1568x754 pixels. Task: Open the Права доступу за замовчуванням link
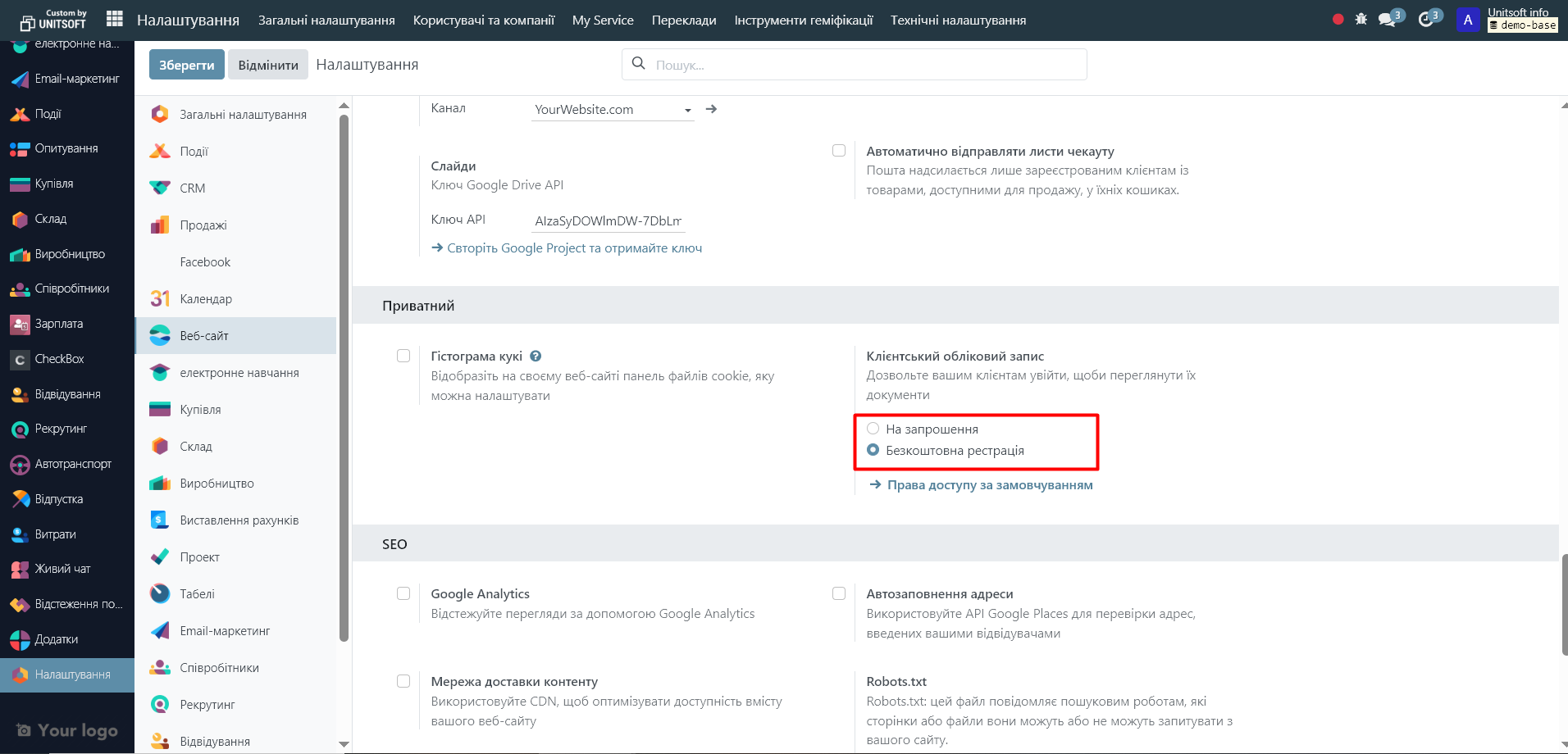click(x=990, y=485)
